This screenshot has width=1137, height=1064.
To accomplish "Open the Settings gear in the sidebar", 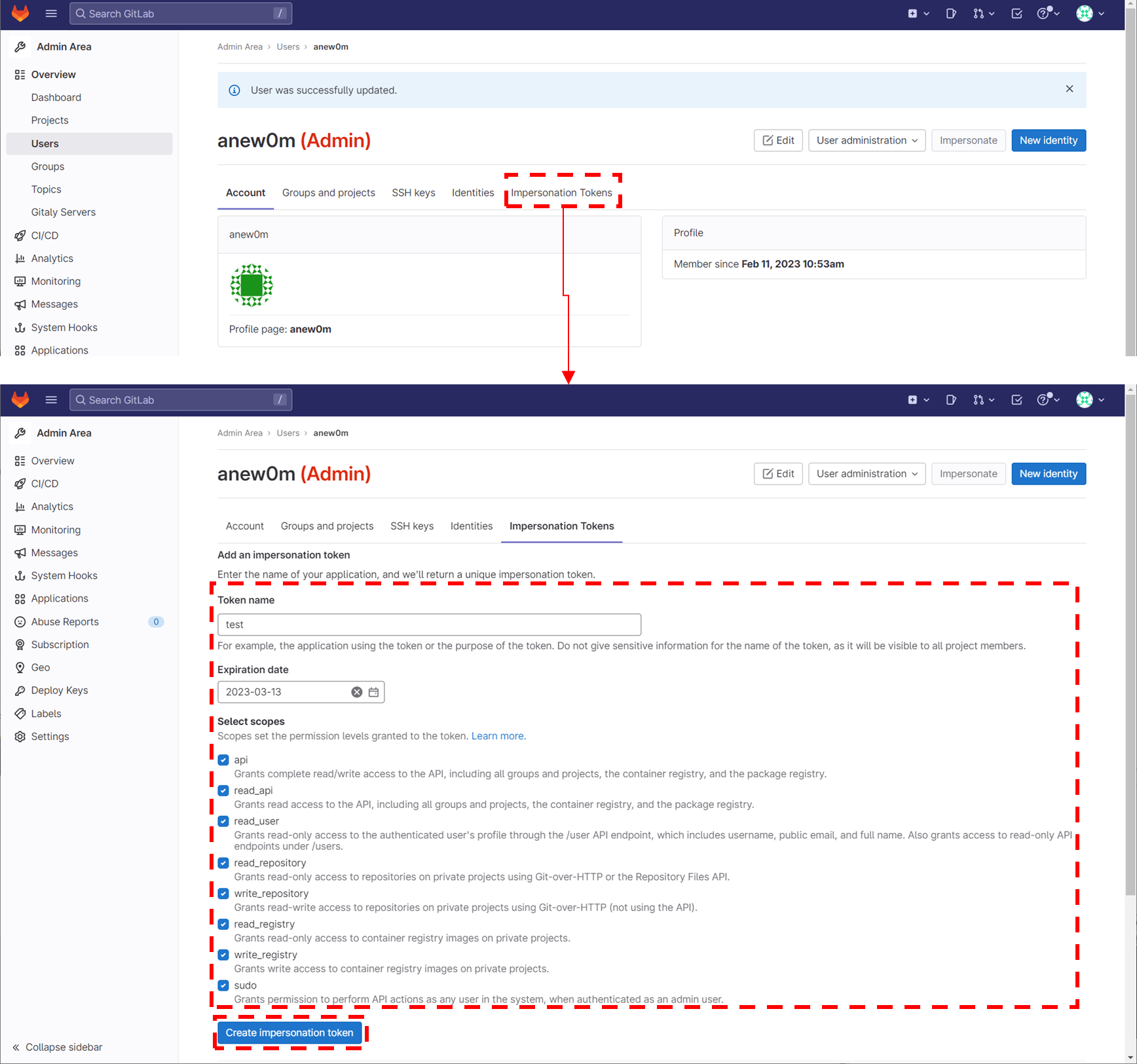I will click(20, 736).
